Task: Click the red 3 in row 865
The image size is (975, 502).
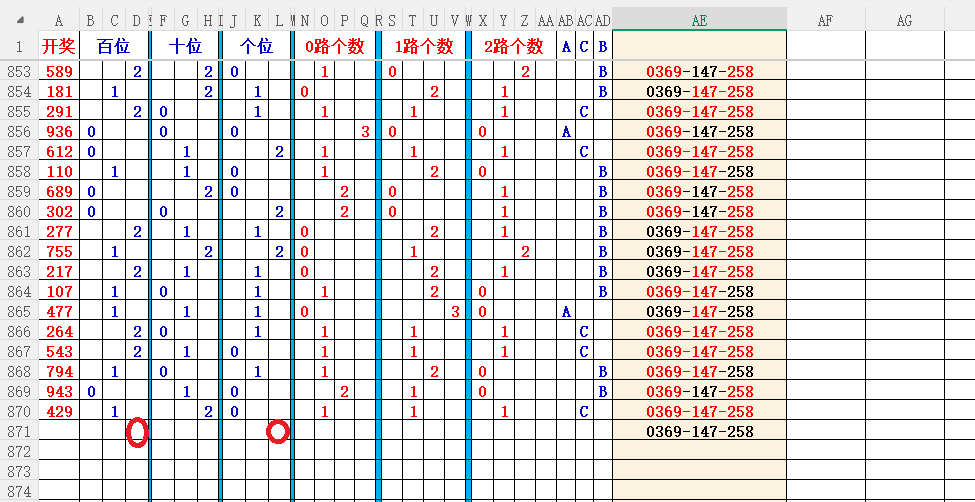Action: click(x=455, y=311)
